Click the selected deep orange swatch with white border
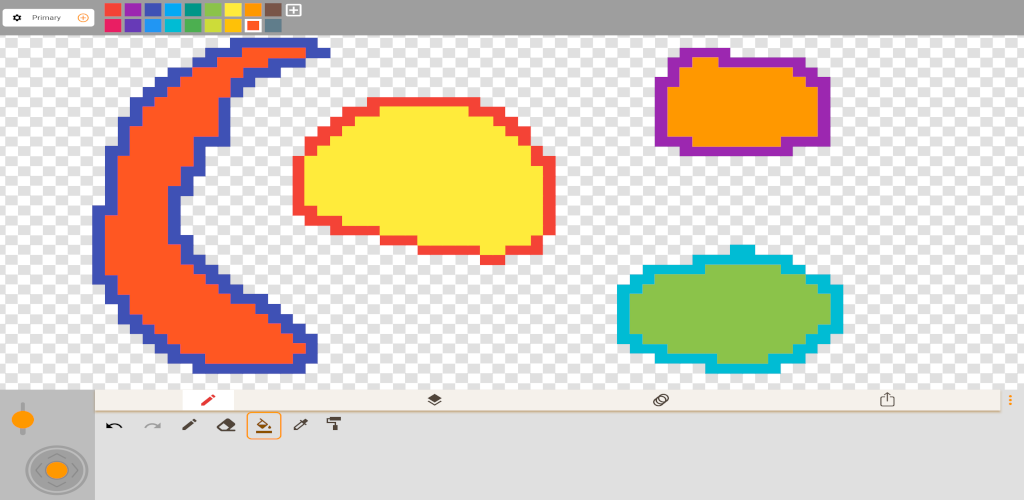This screenshot has width=1024, height=500. click(x=253, y=25)
